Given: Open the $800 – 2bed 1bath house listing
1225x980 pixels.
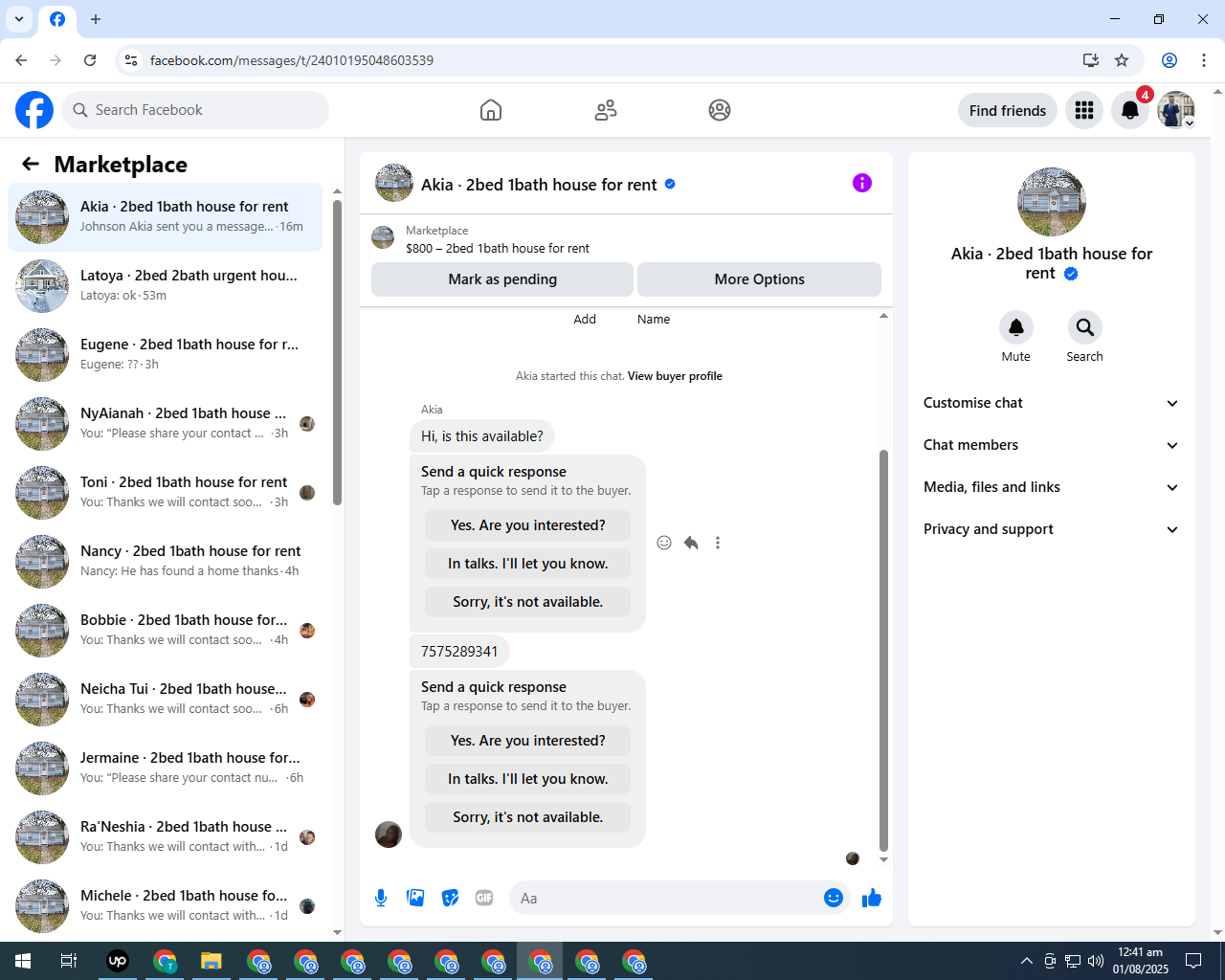Looking at the screenshot, I should (497, 248).
